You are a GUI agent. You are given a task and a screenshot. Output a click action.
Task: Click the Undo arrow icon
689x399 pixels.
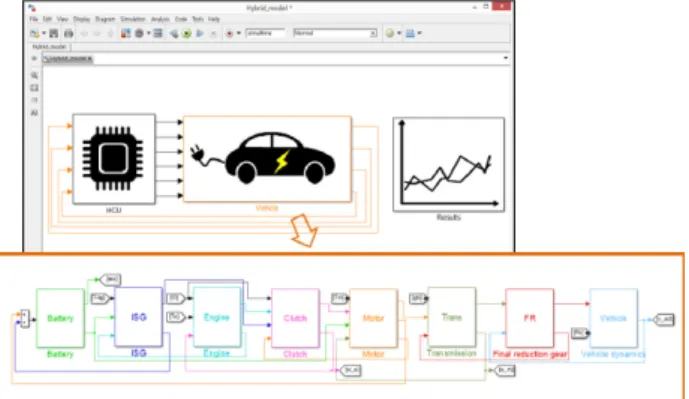click(84, 33)
